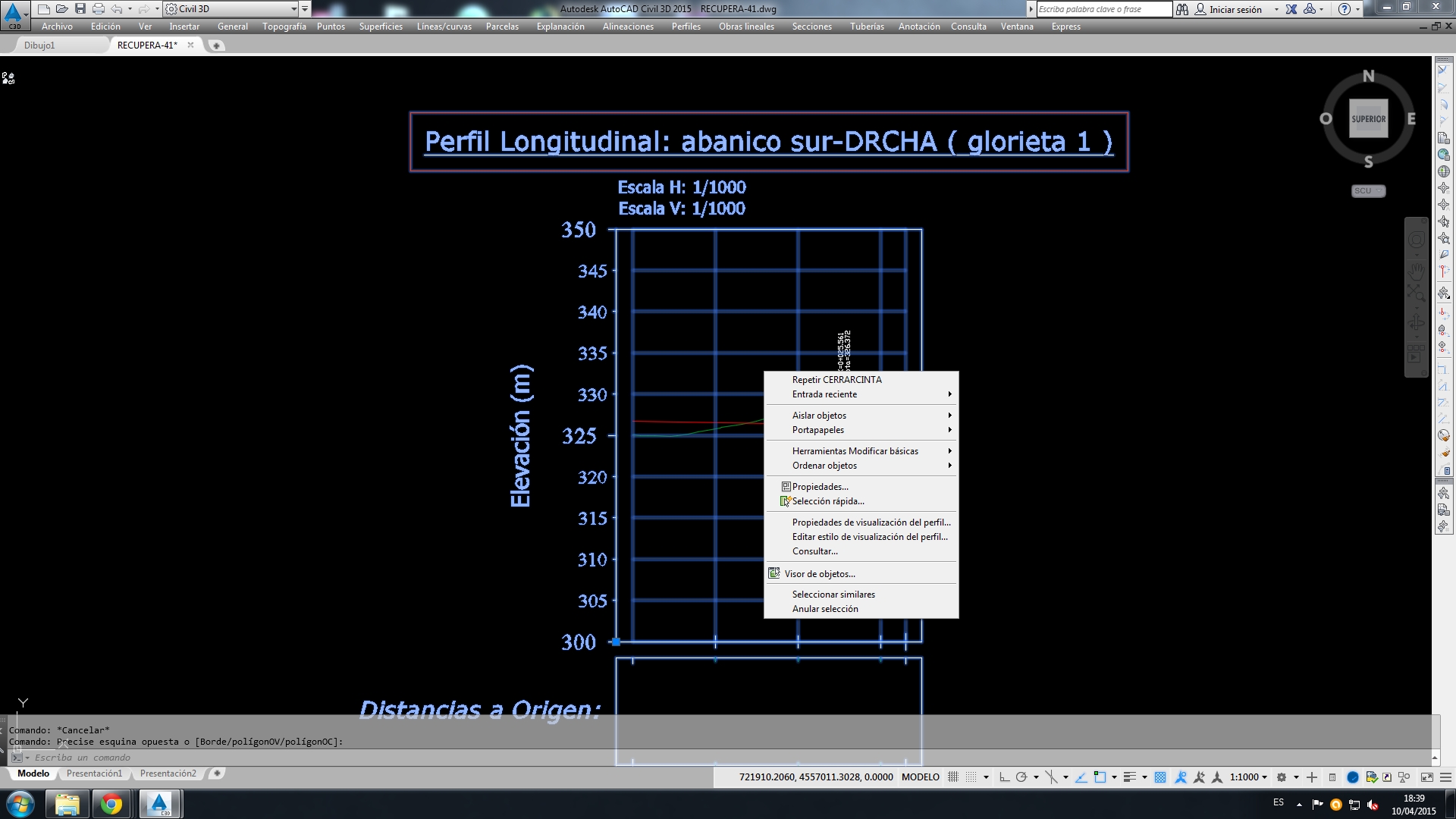
Task: Click Iniciar sesión
Action: 1235,9
